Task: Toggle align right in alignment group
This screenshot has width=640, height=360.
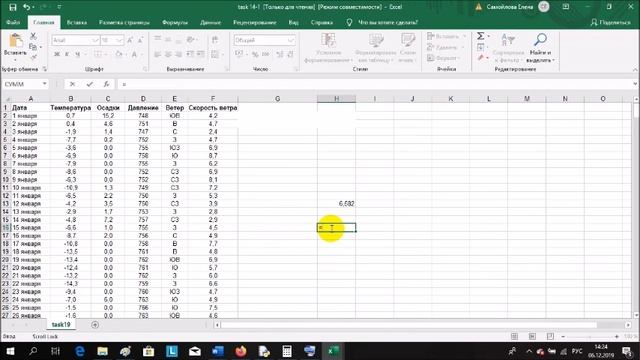Action: (178, 54)
